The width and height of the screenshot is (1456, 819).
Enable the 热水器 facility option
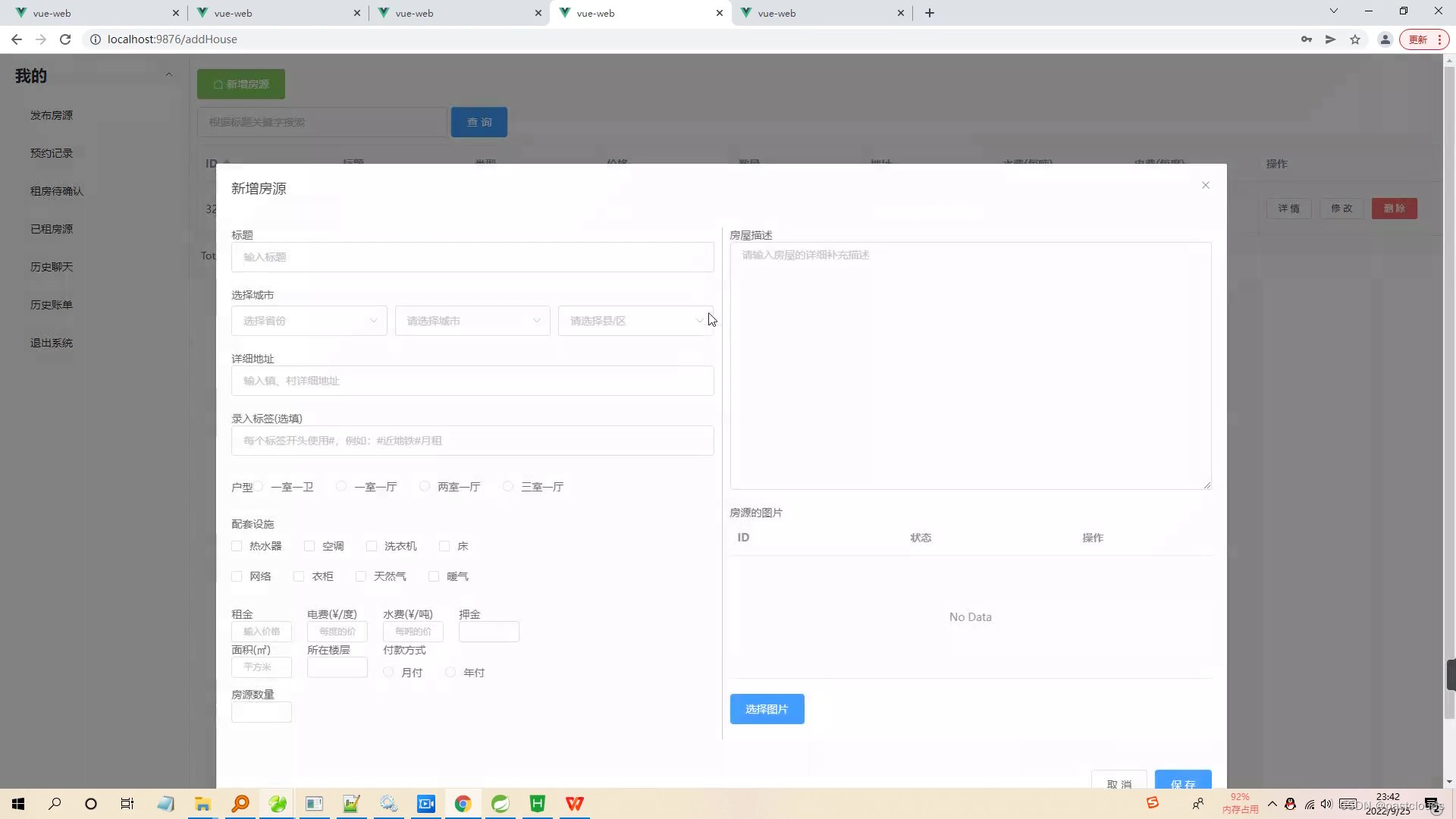tap(236, 545)
